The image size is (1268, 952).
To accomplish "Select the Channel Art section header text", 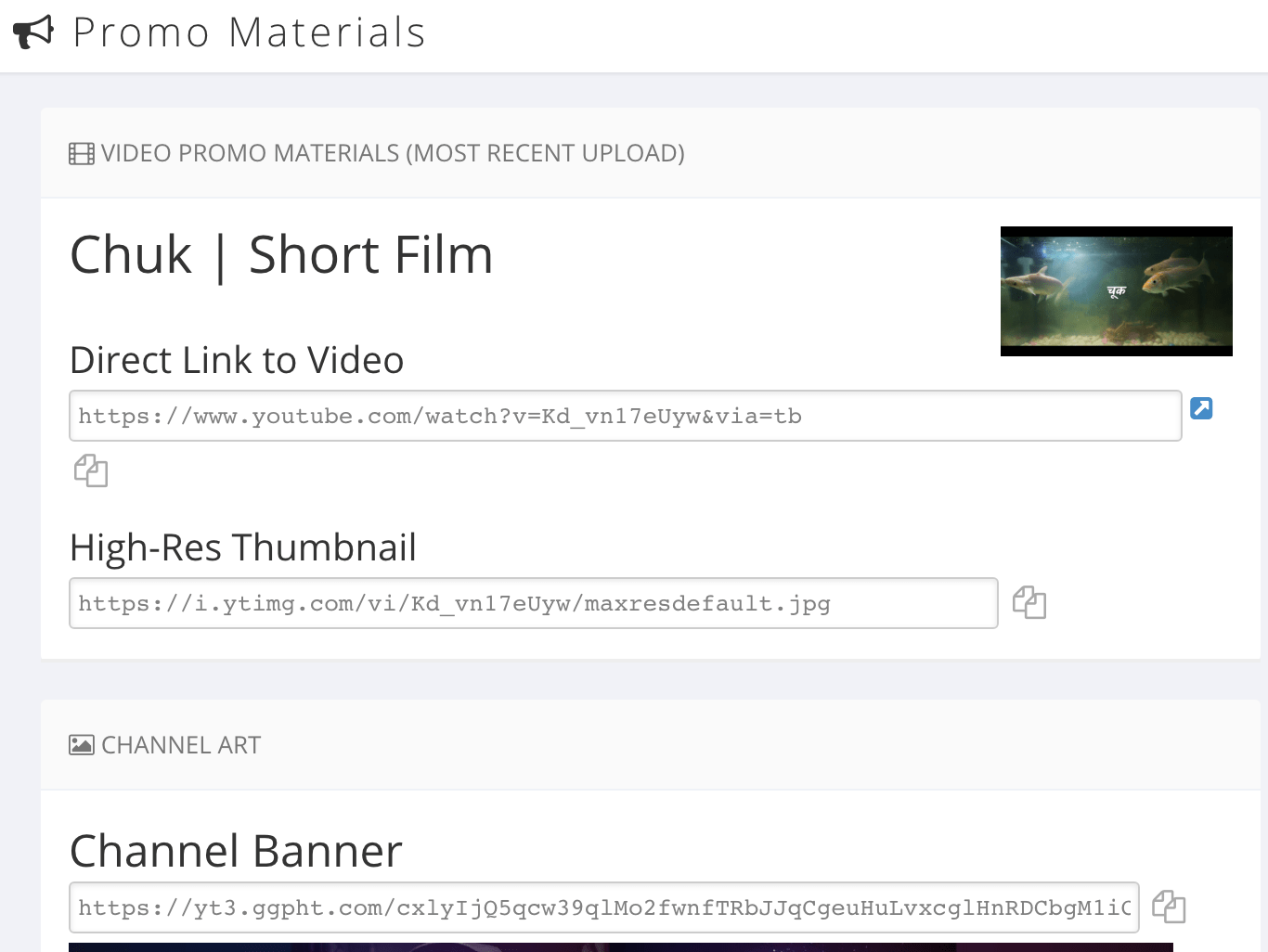I will click(181, 745).
